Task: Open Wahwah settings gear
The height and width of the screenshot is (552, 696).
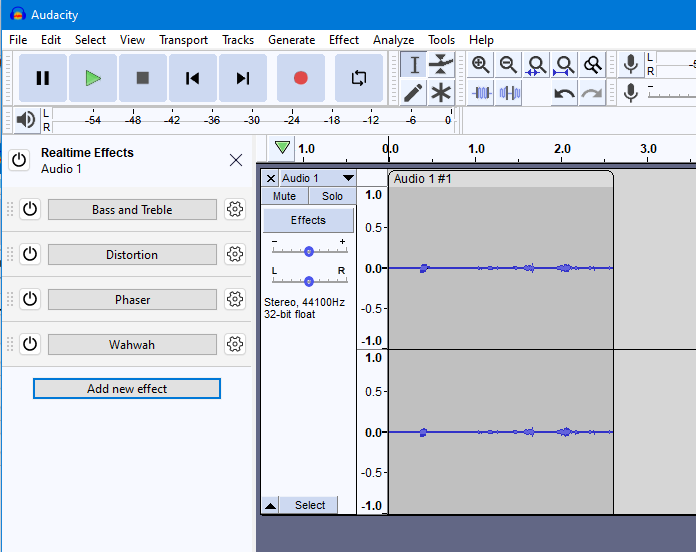Action: tap(235, 344)
